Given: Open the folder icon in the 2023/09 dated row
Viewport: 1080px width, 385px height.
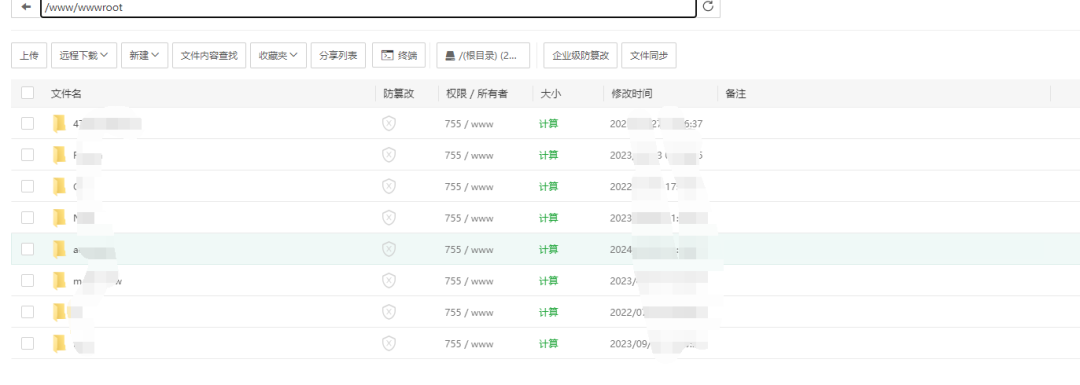Looking at the screenshot, I should [60, 343].
